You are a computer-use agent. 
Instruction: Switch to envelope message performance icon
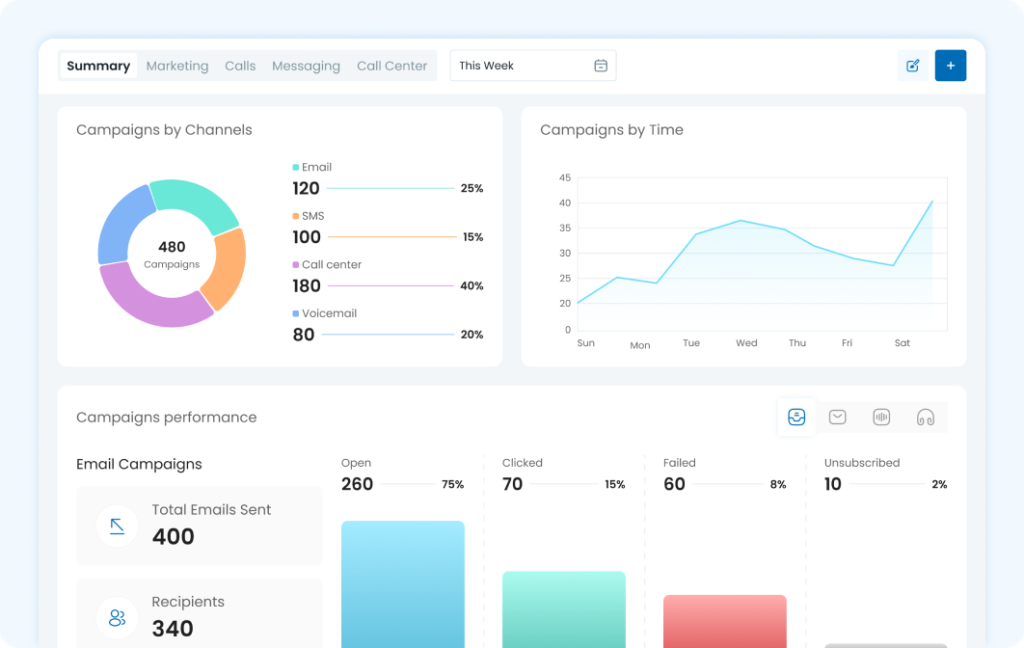[x=838, y=417]
